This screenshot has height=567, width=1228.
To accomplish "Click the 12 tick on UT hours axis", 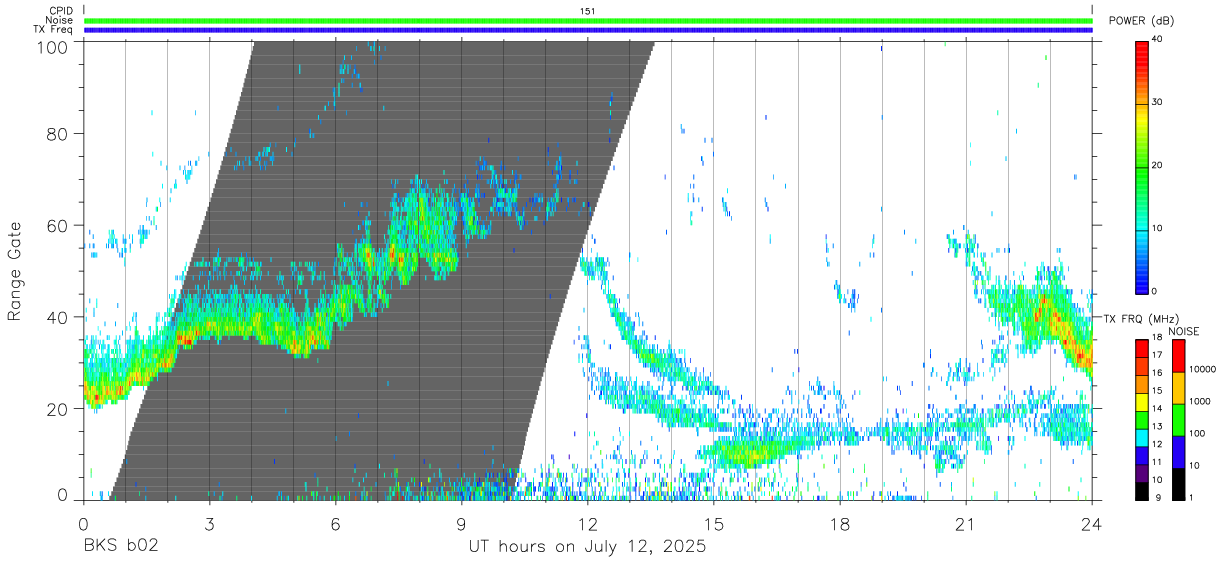I will [x=588, y=524].
